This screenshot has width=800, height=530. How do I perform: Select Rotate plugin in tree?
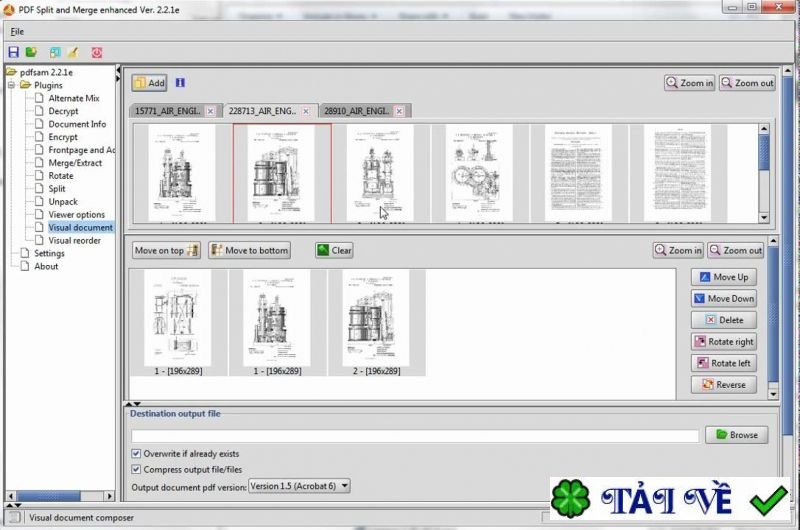[x=61, y=175]
